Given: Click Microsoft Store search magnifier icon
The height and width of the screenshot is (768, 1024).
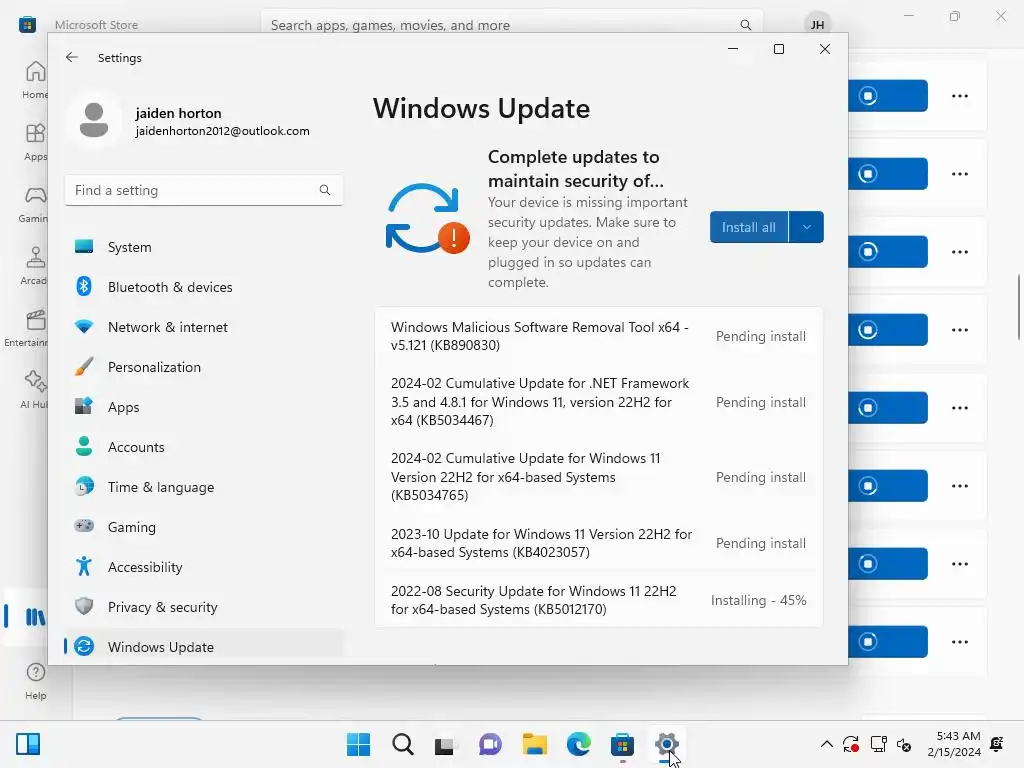Looking at the screenshot, I should [745, 25].
